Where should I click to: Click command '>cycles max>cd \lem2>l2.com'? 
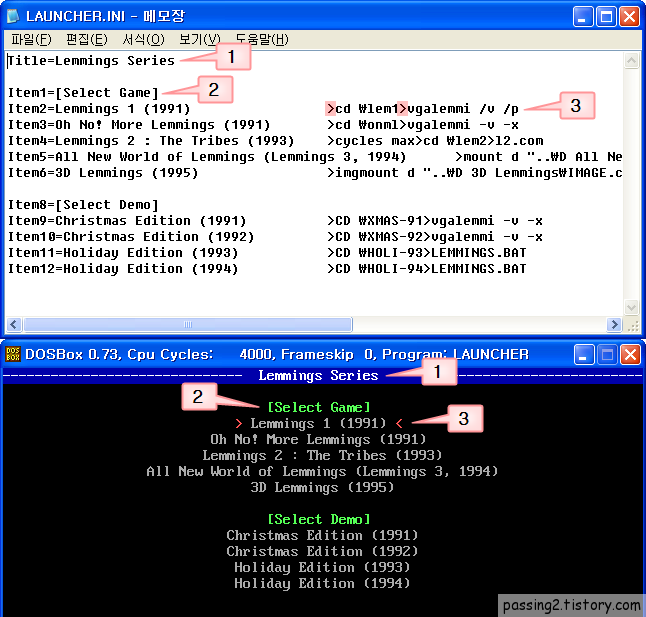(x=435, y=141)
